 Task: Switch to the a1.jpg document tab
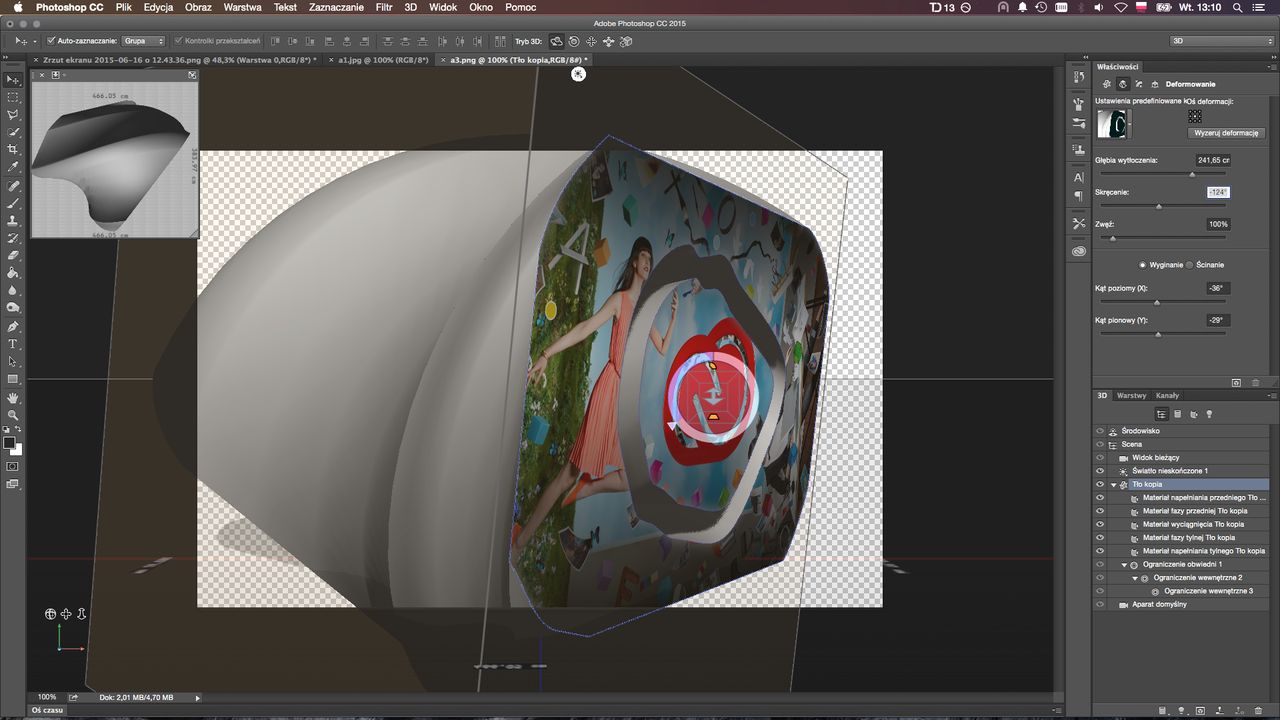tap(383, 60)
